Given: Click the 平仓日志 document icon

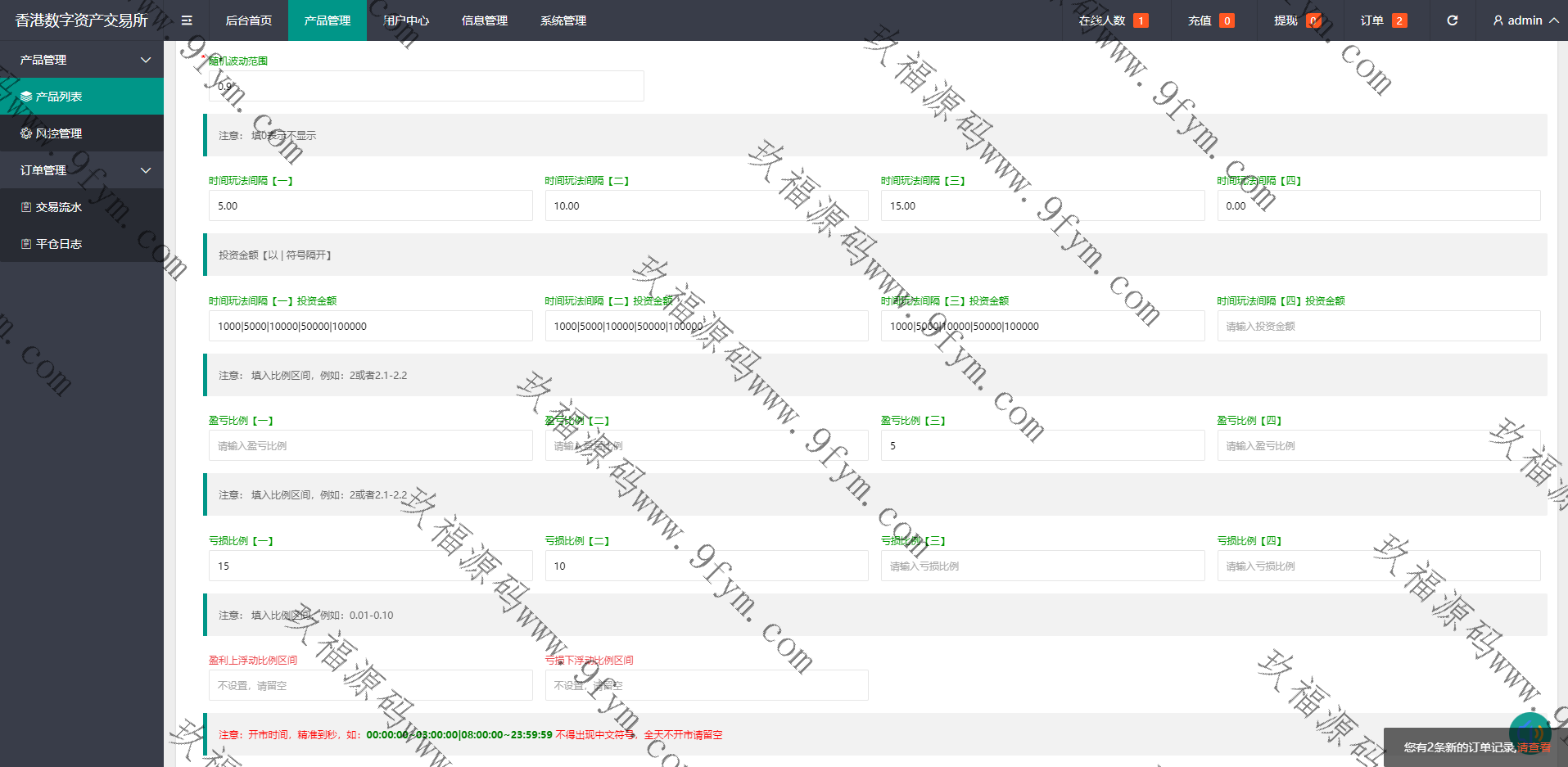Looking at the screenshot, I should pyautogui.click(x=26, y=244).
